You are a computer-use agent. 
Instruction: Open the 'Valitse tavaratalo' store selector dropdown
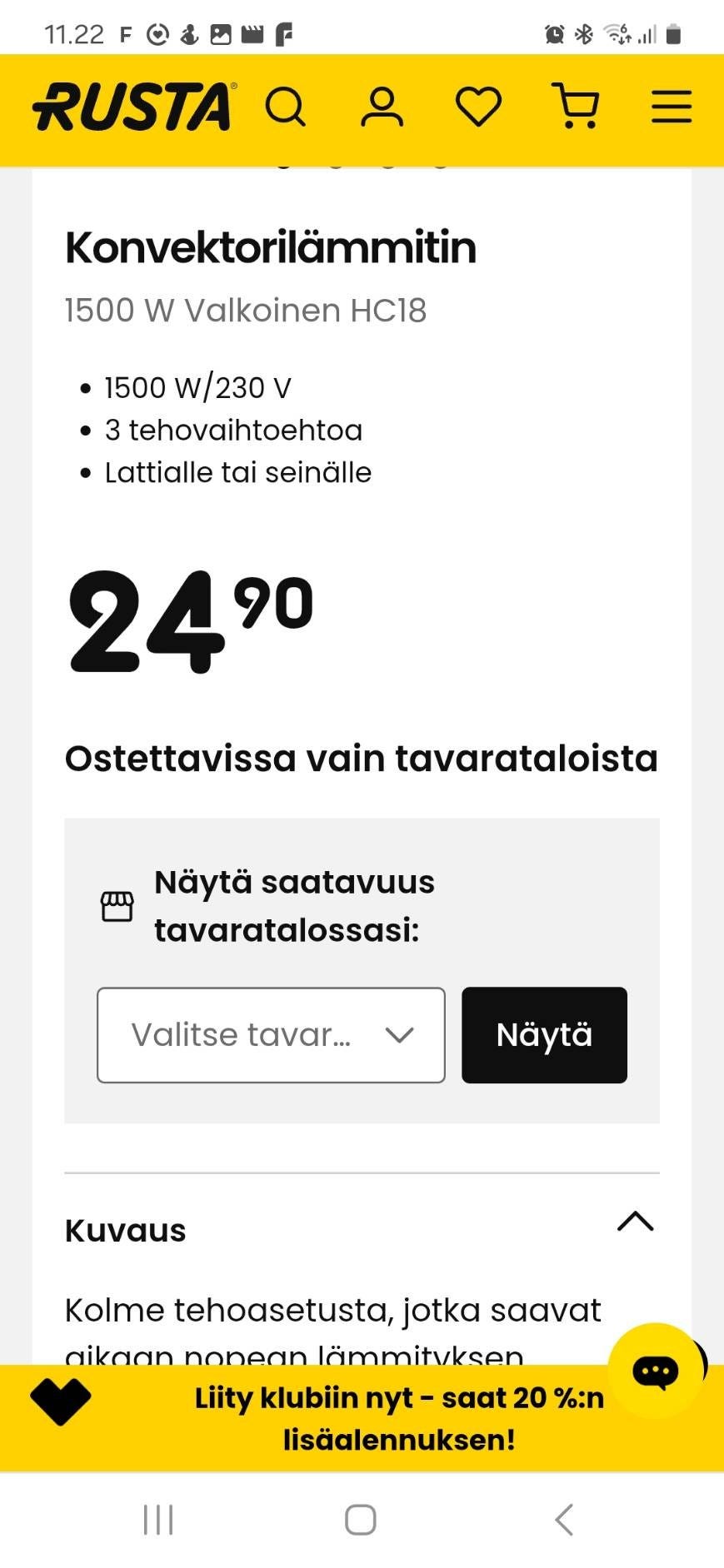(x=270, y=1034)
